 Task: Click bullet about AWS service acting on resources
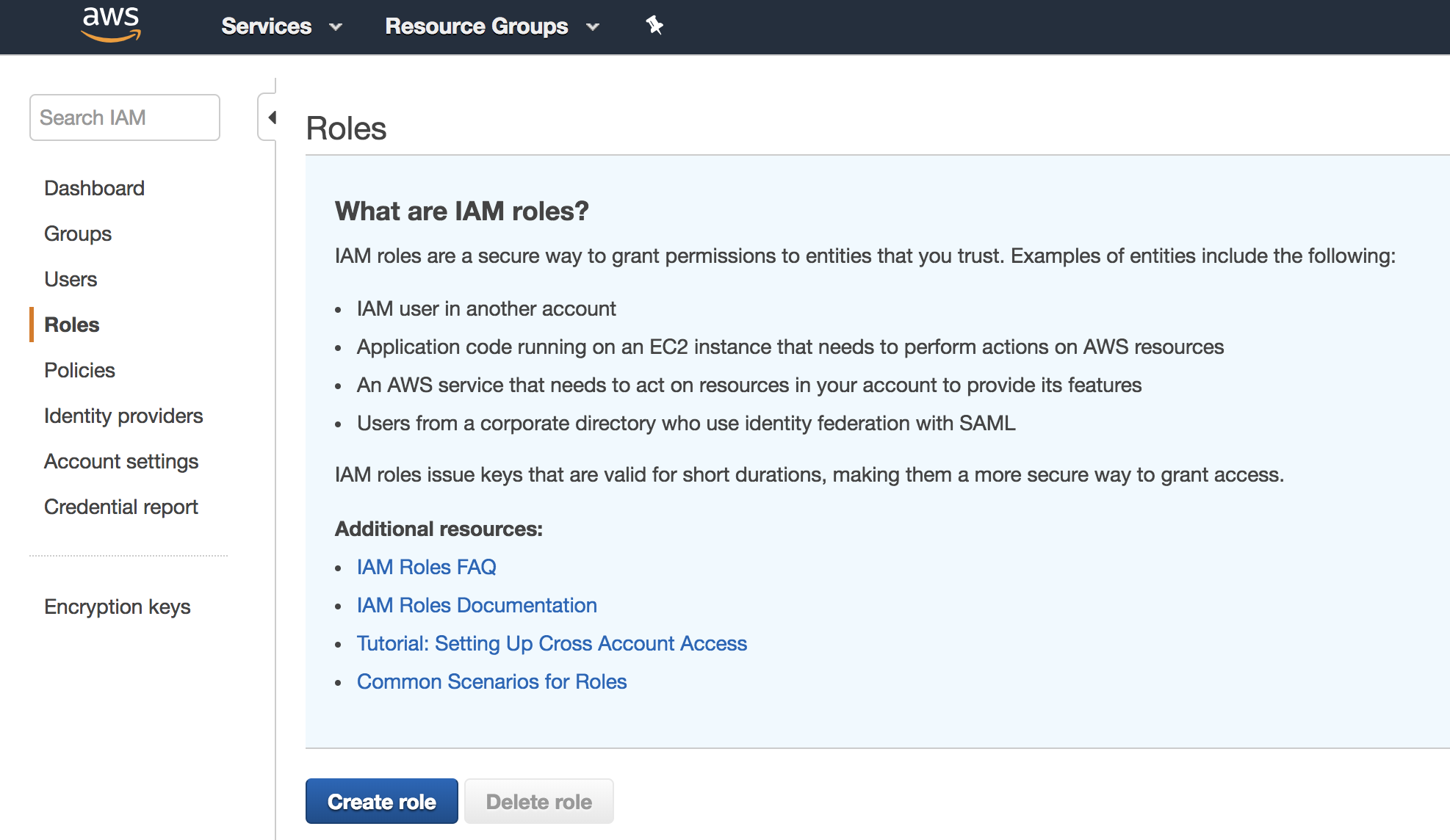pyautogui.click(x=749, y=385)
